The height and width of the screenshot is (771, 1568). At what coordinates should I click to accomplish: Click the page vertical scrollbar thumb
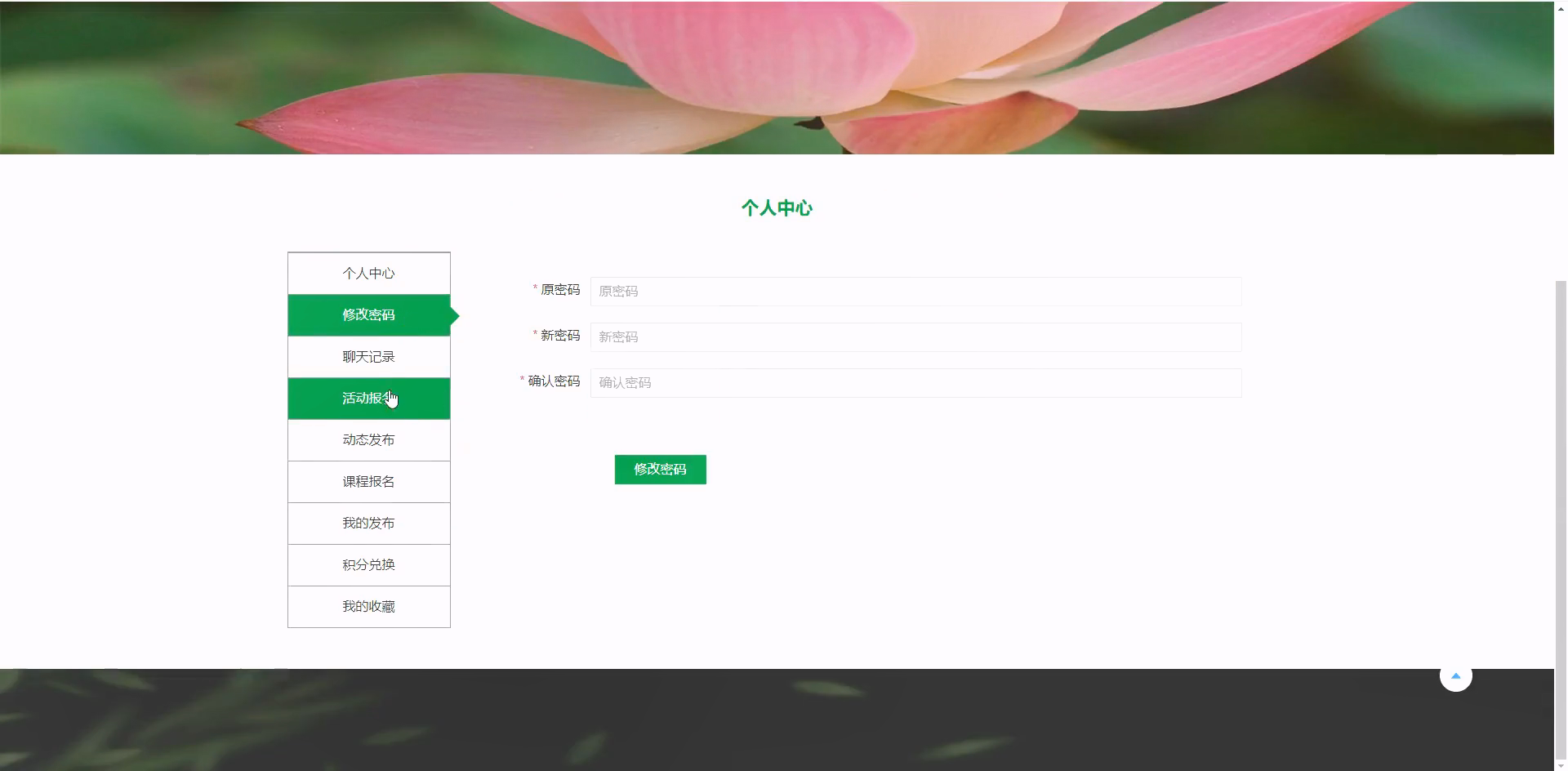point(1561,519)
